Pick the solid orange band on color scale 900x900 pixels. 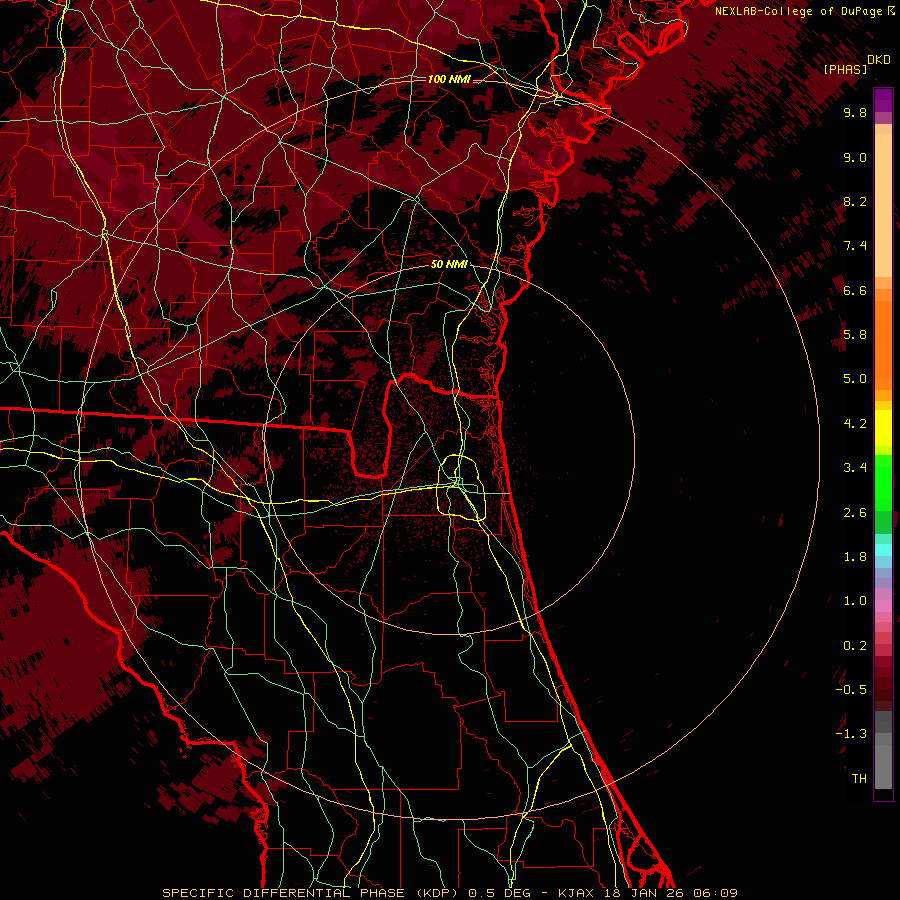coord(883,345)
